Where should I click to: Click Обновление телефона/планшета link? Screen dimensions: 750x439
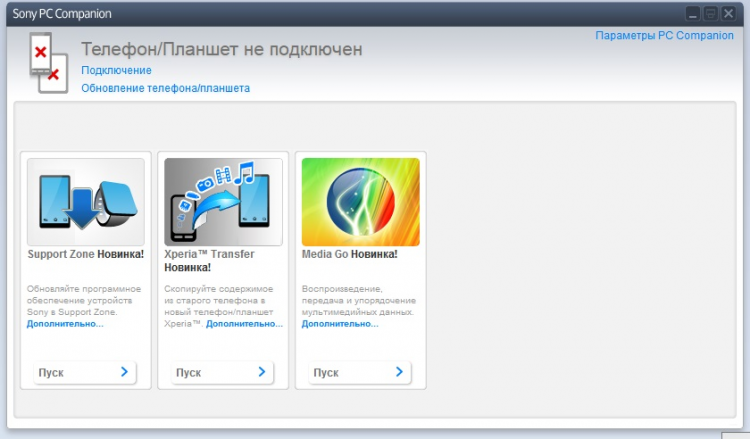(165, 88)
